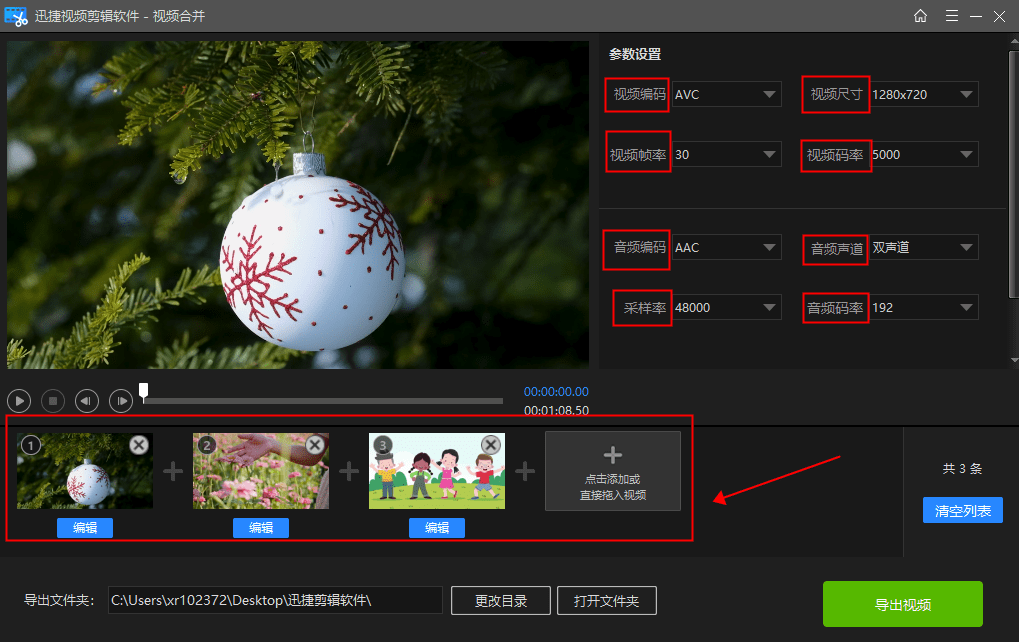Select the pink flowers clip thumbnail
The height and width of the screenshot is (642, 1019).
coord(261,471)
